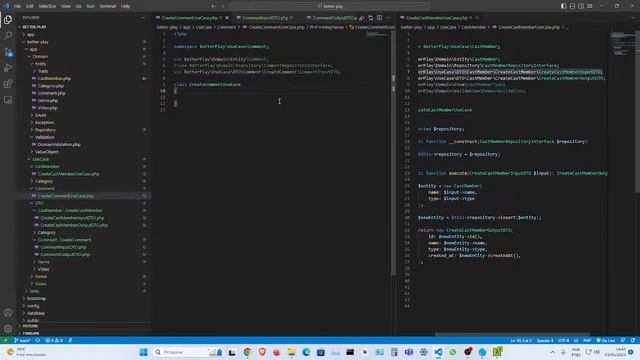Switch to CommentInputDTO.php tab
This screenshot has height=360, width=640.
click(265, 18)
